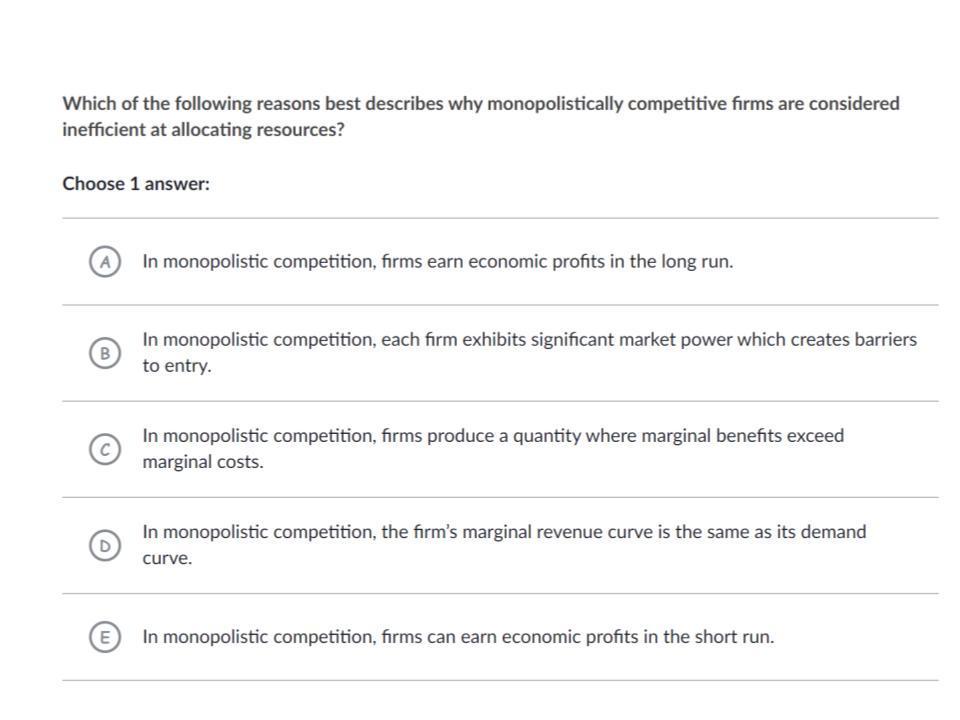Click the words 'marginal costs.' in option C
The width and height of the screenshot is (960, 720).
coord(203,462)
